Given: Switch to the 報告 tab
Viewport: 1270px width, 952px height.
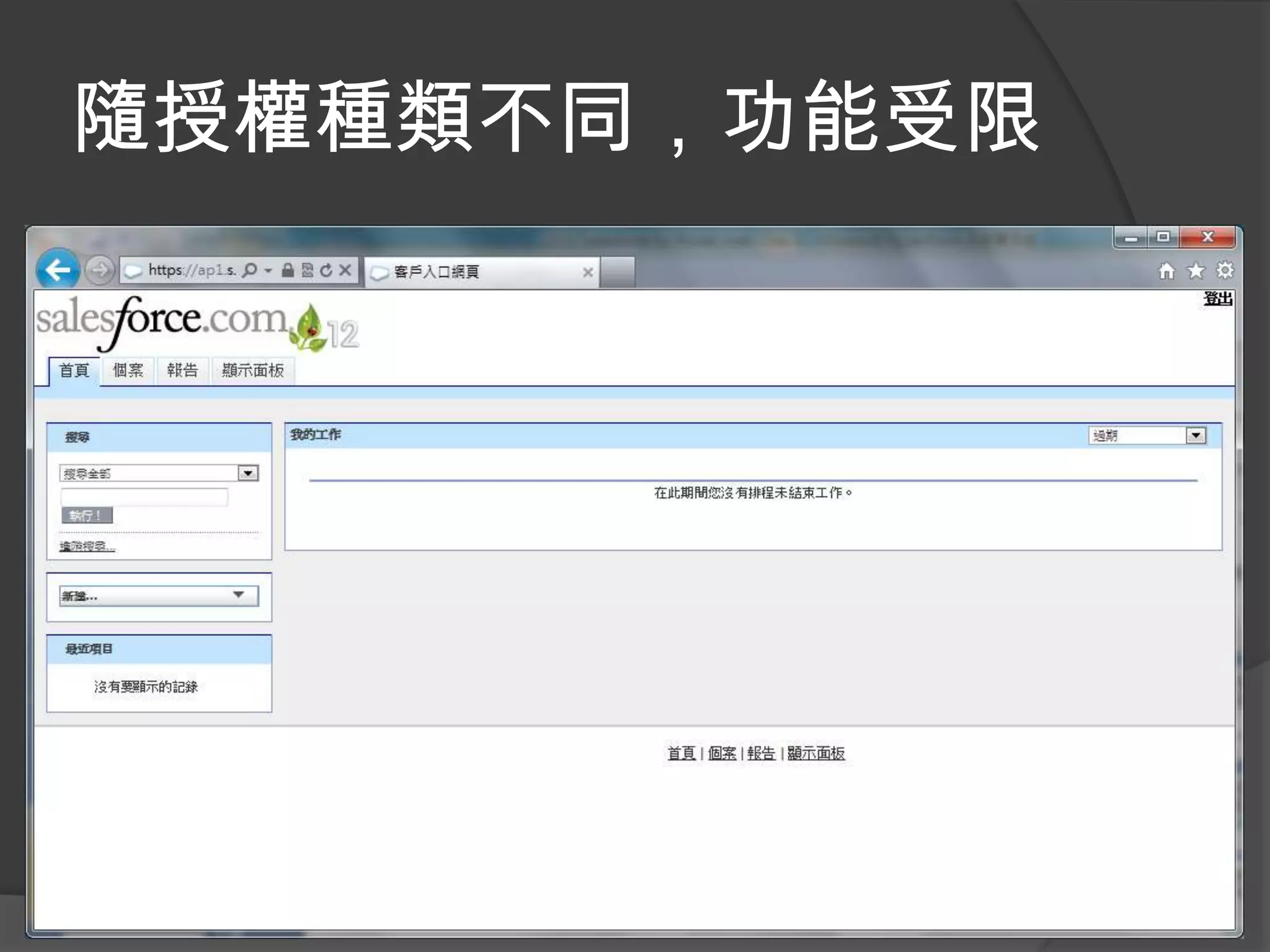Looking at the screenshot, I should pyautogui.click(x=182, y=371).
